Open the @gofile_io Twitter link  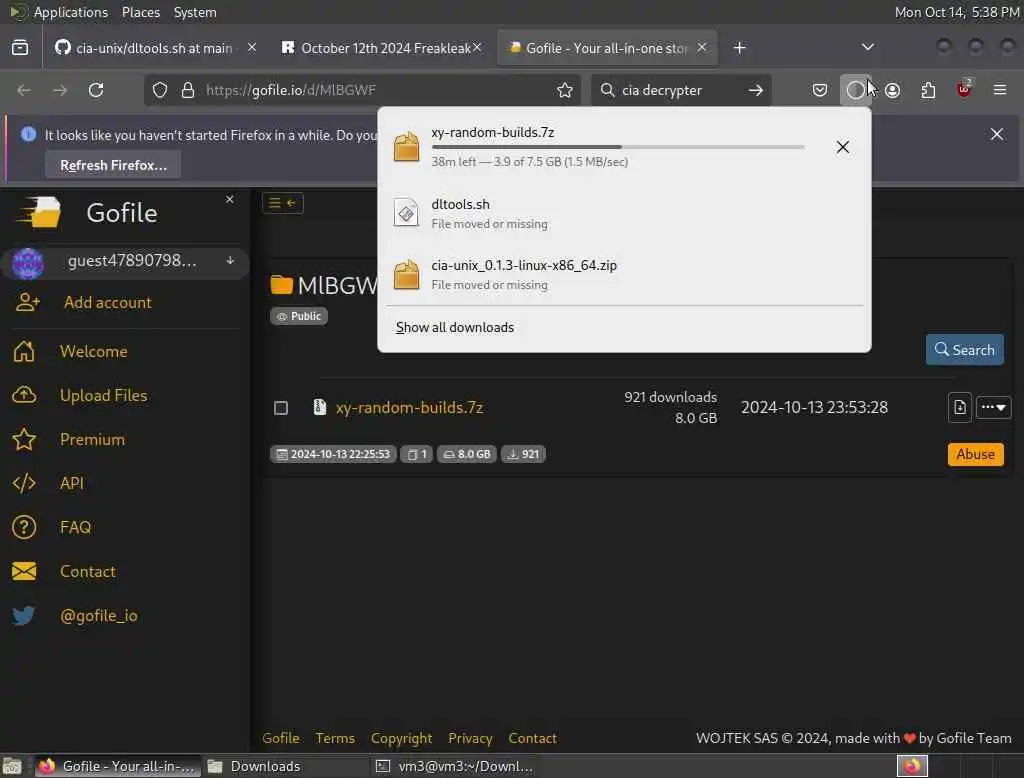pos(99,615)
